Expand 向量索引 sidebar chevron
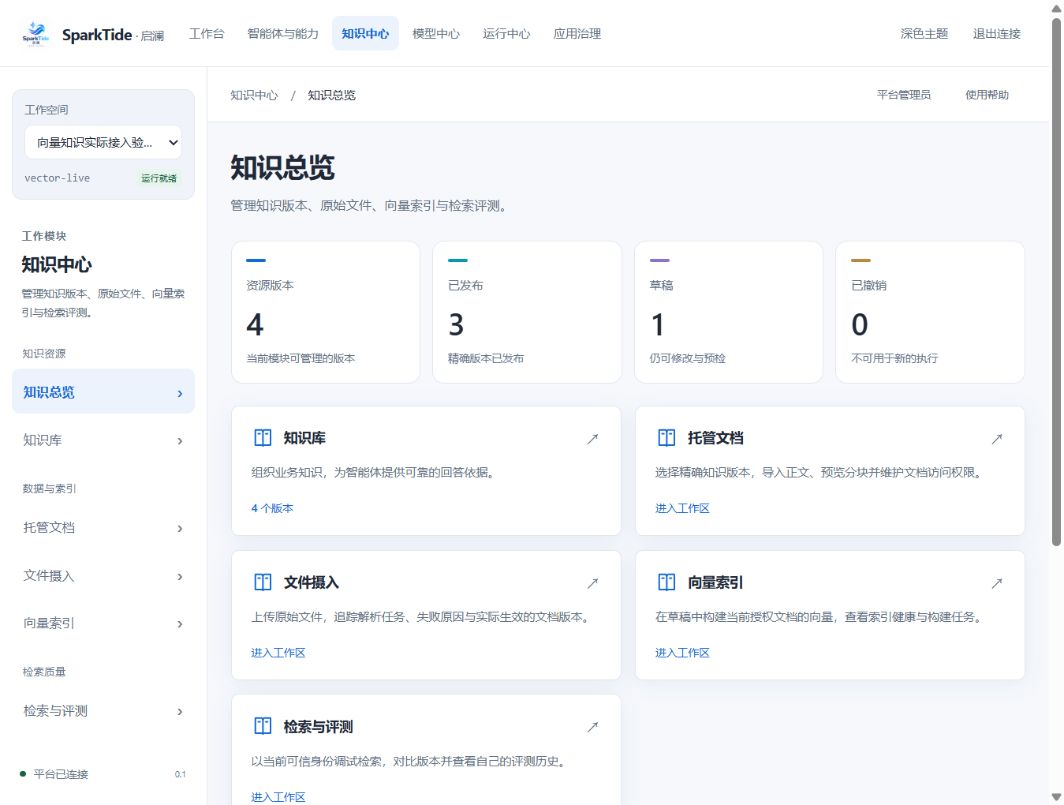The height and width of the screenshot is (805, 1064). click(180, 624)
